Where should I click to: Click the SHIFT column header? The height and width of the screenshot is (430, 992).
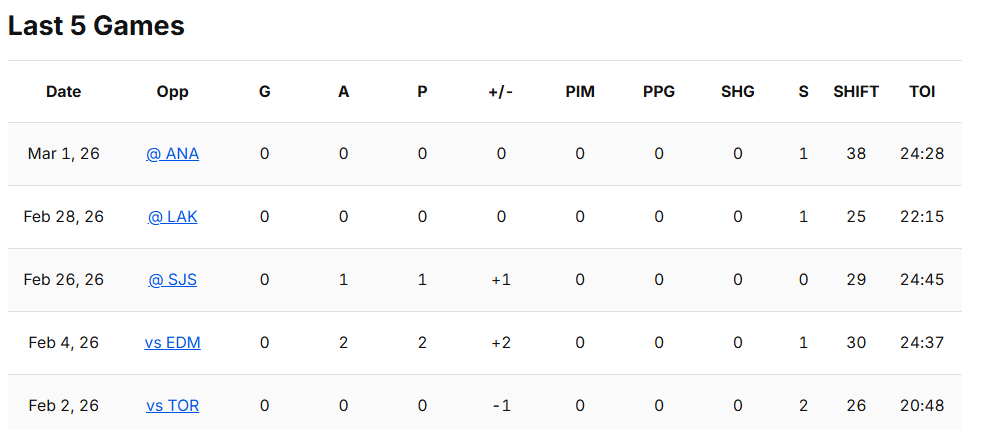click(856, 92)
